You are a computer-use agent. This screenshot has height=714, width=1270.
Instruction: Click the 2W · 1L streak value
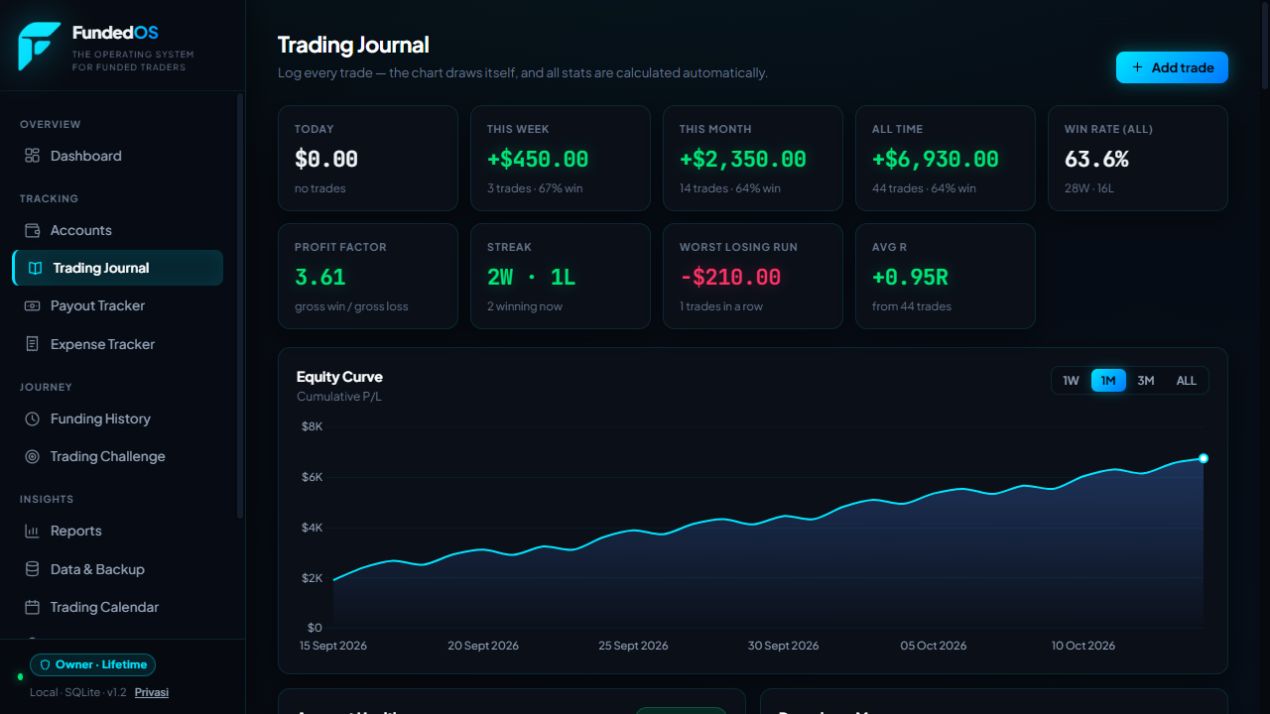pyautogui.click(x=531, y=277)
